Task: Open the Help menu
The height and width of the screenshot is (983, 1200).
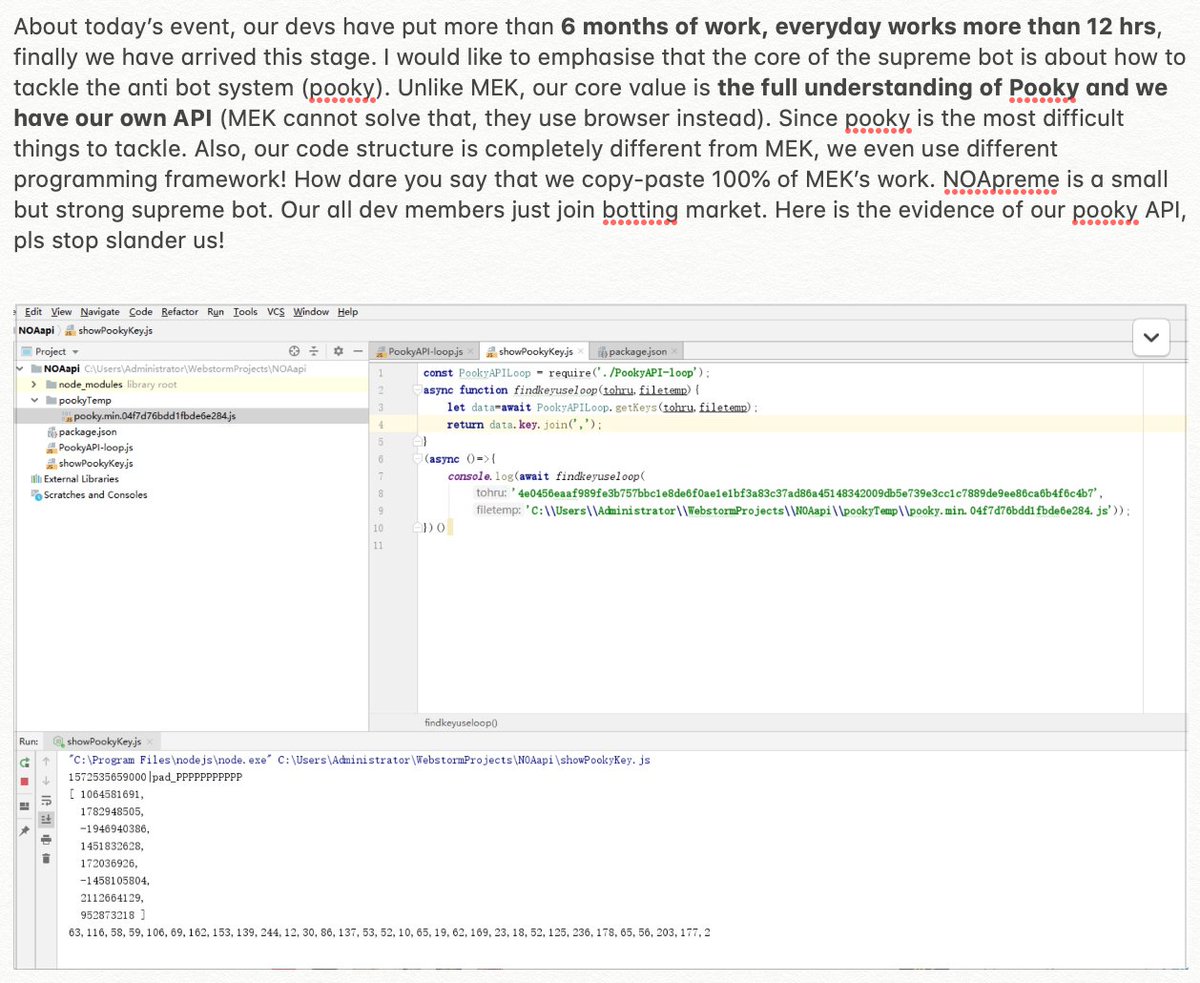Action: [x=348, y=312]
